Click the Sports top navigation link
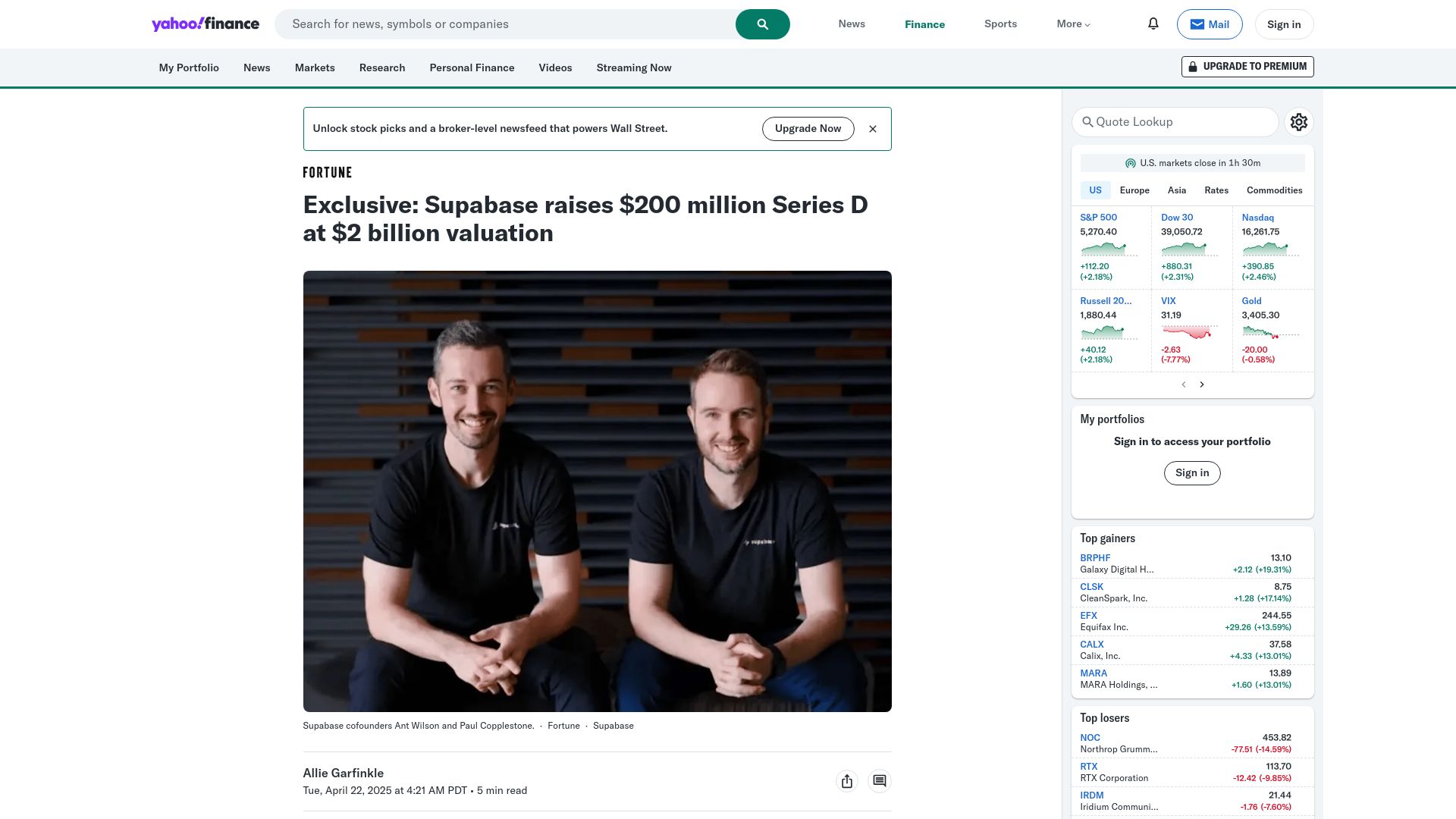Image resolution: width=1456 pixels, height=819 pixels. [x=1000, y=24]
